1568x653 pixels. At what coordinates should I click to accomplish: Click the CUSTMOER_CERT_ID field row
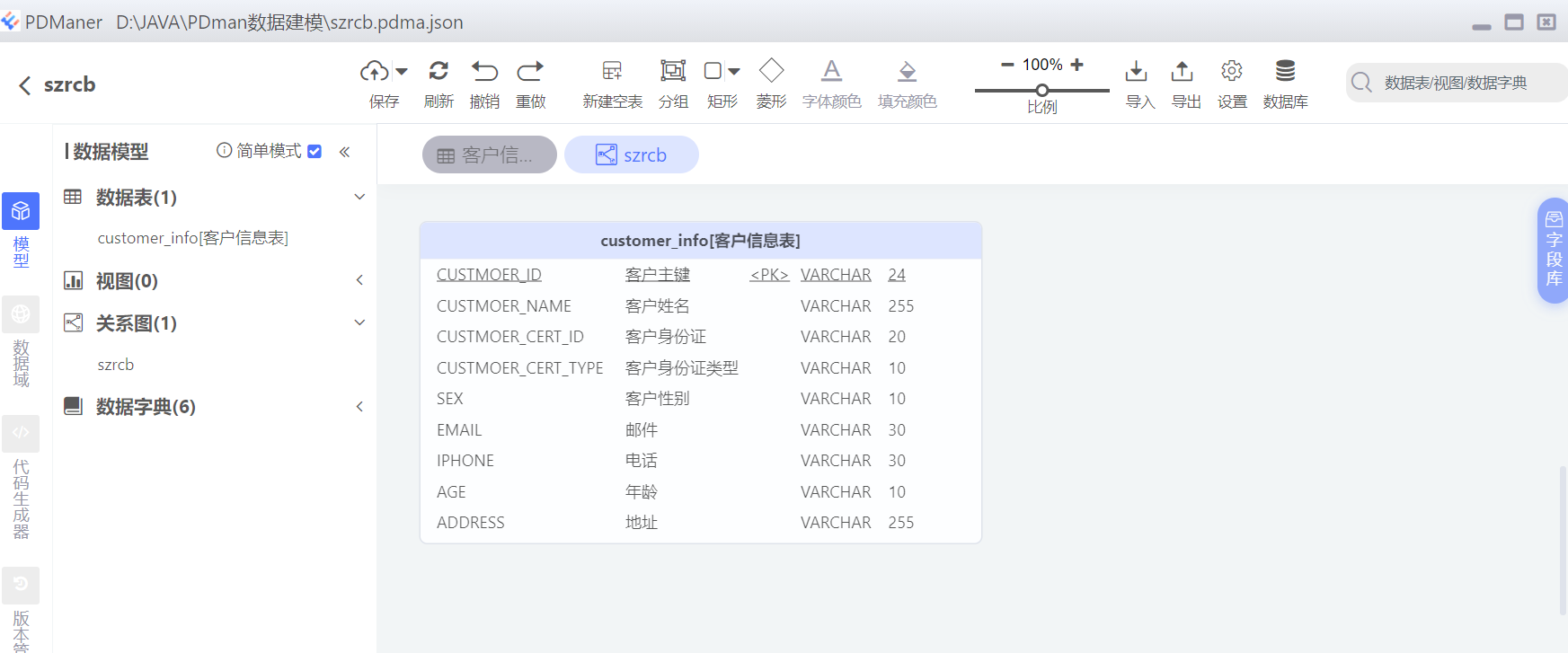[x=701, y=337]
